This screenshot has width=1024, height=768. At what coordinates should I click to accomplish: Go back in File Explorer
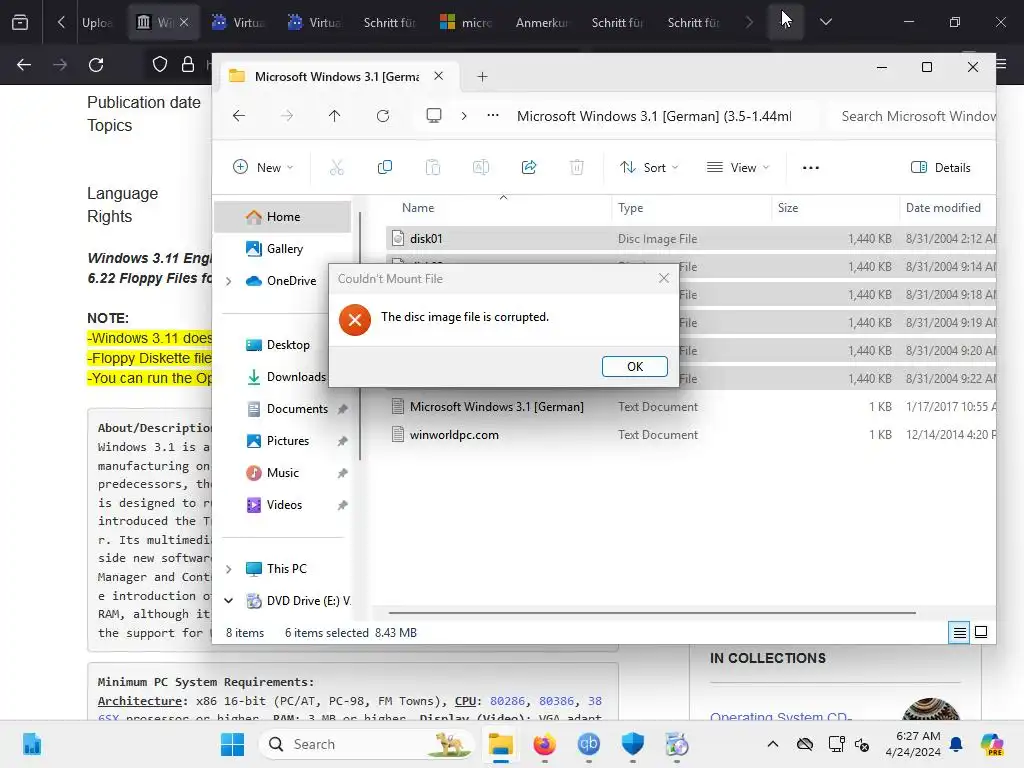tap(239, 116)
